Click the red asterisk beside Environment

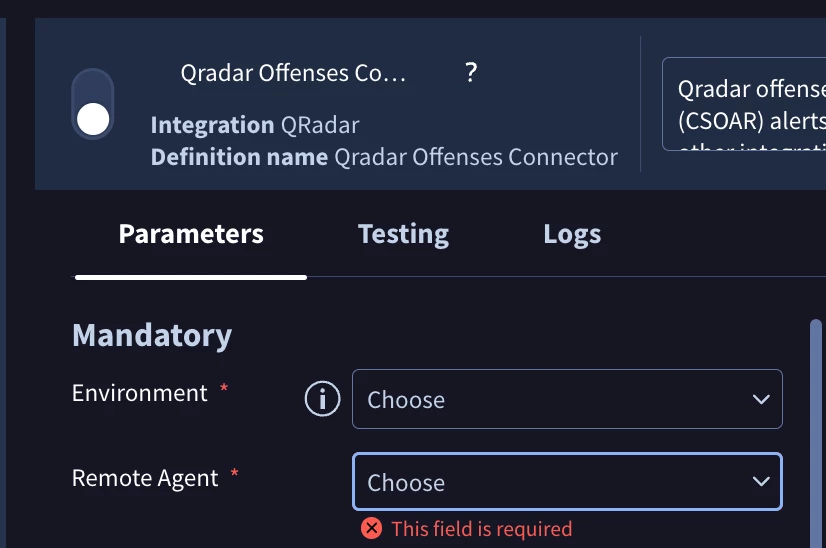(224, 389)
